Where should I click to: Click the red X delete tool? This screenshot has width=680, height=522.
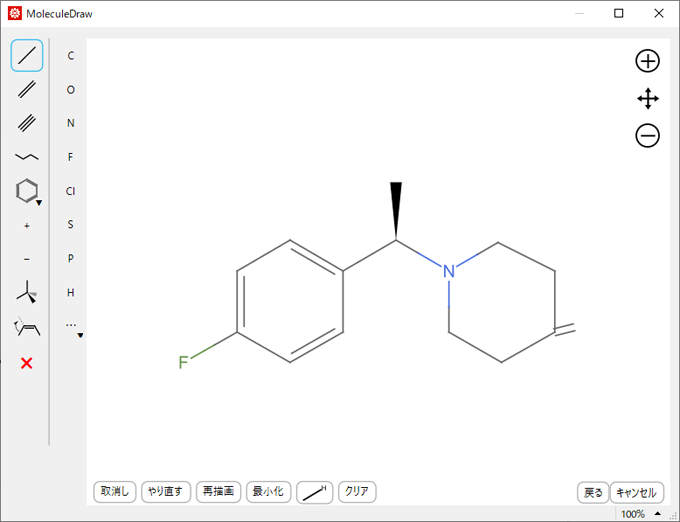27,362
